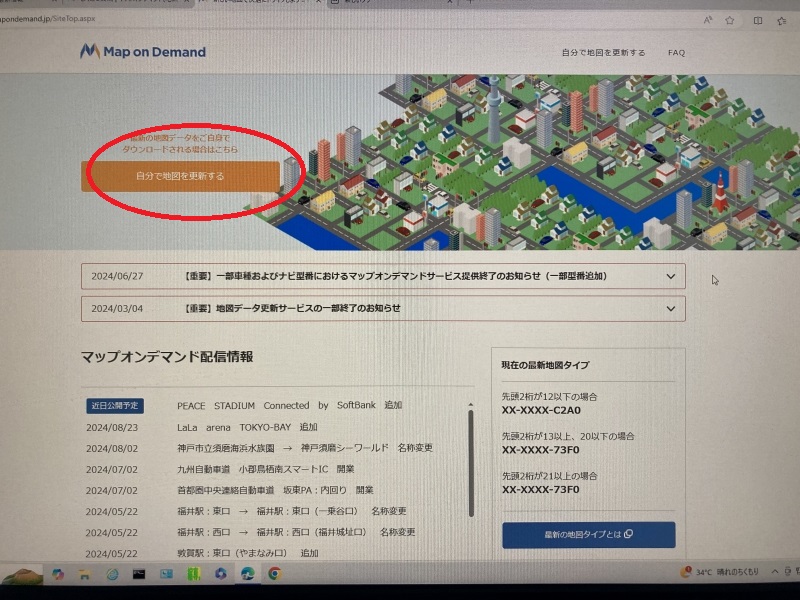Open the Favorites list icon in toolbar
The image size is (800, 600).
coord(782,21)
